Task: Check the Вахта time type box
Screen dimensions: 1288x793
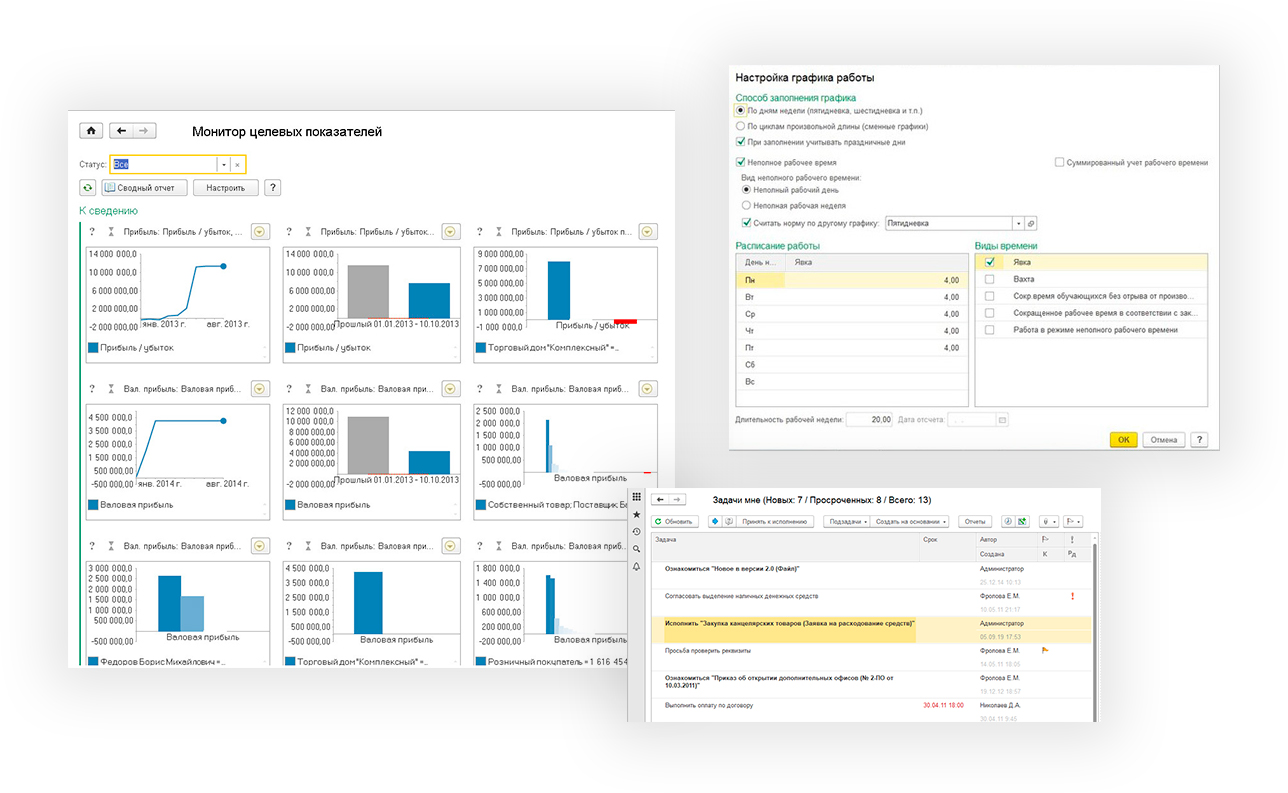Action: click(989, 279)
